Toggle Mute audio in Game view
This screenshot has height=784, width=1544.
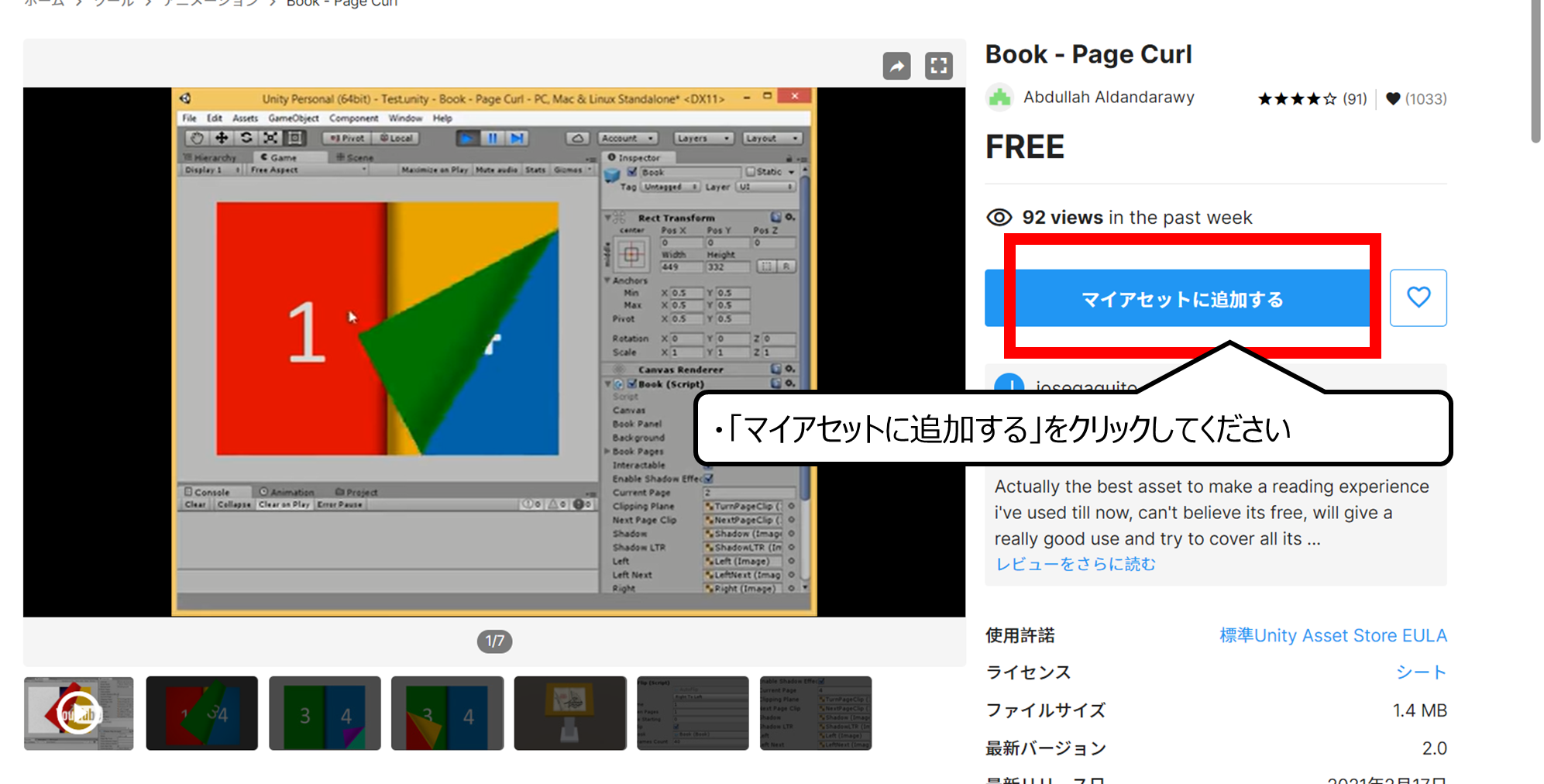click(x=497, y=170)
